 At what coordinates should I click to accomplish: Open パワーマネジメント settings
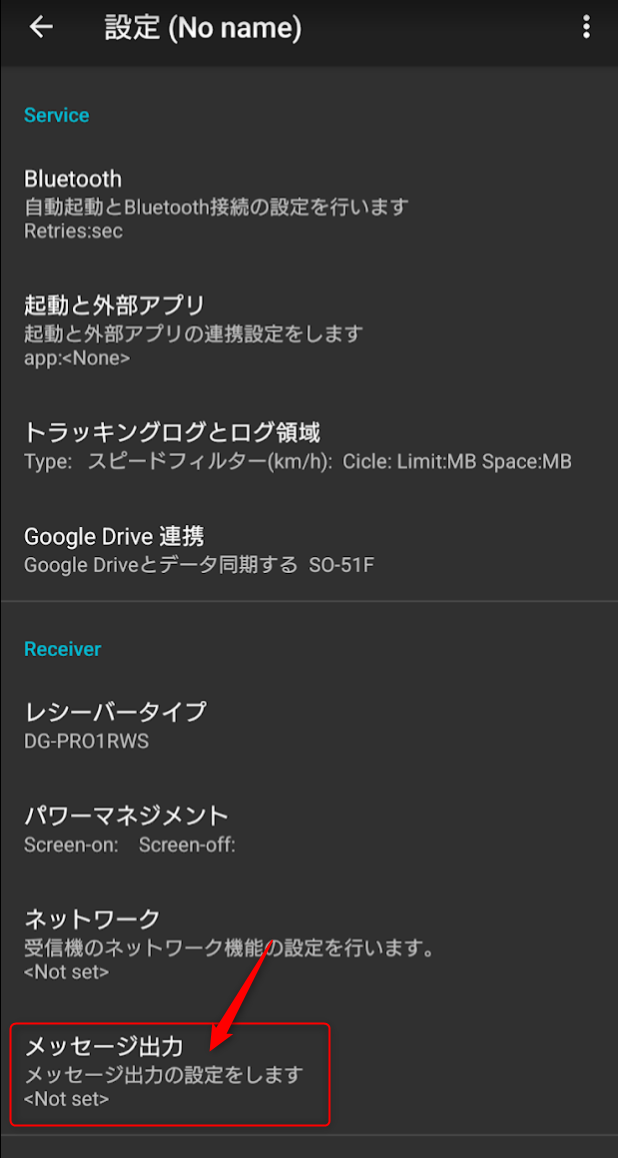126,815
